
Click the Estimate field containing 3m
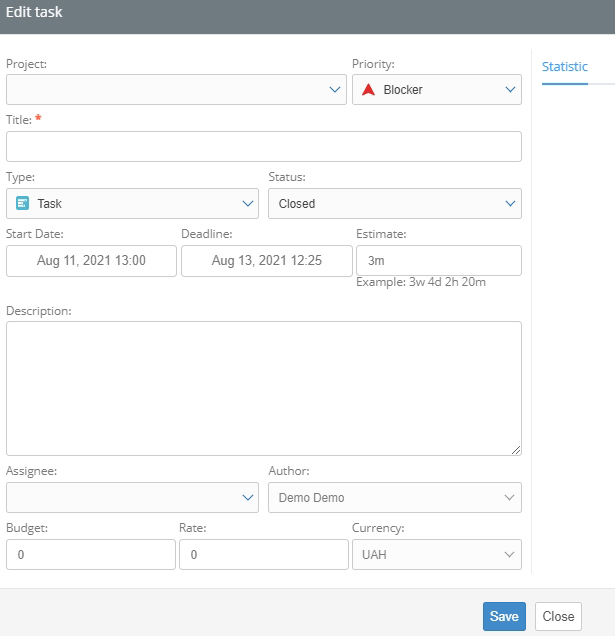pos(439,260)
